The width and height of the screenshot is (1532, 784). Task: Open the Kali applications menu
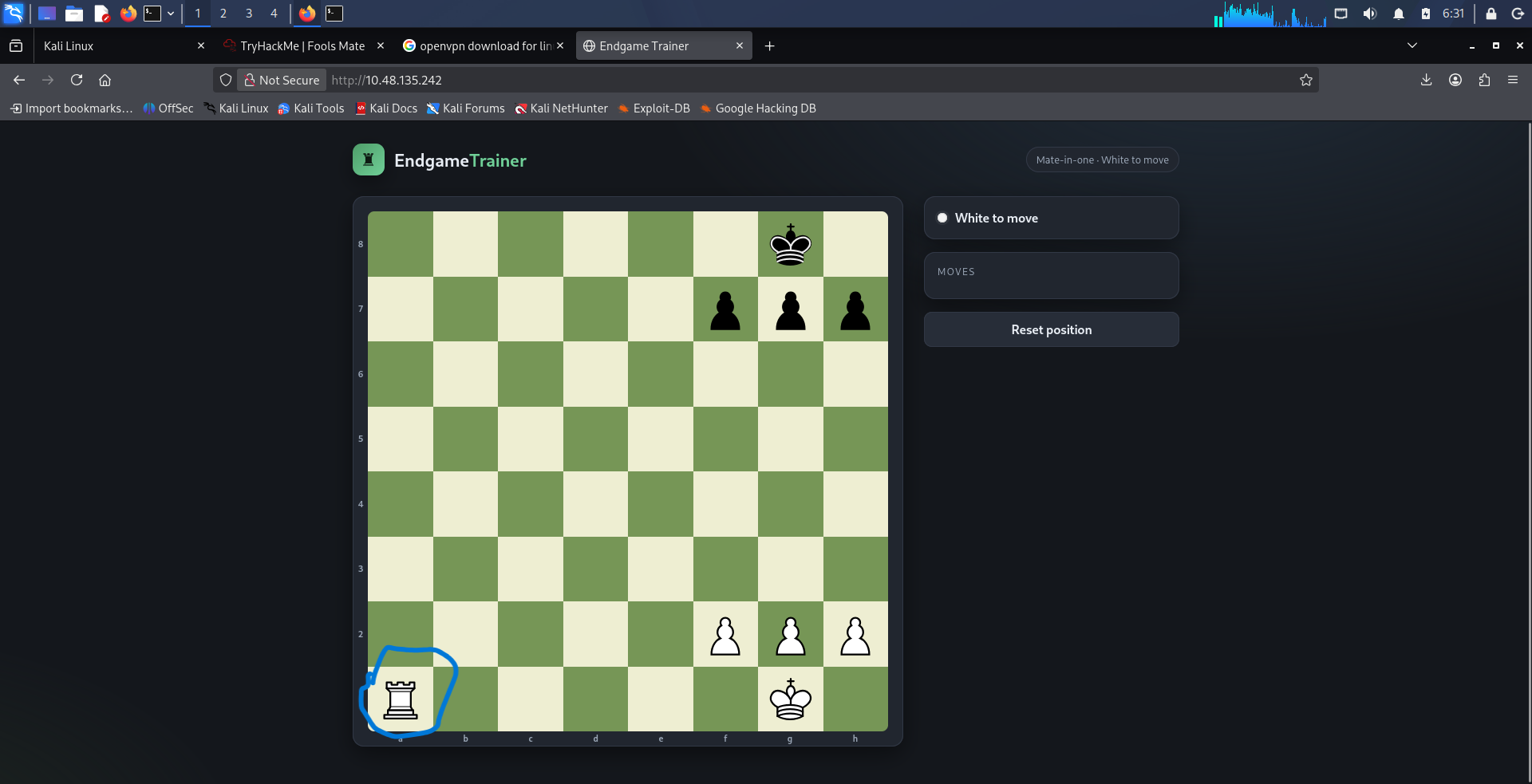[x=14, y=13]
